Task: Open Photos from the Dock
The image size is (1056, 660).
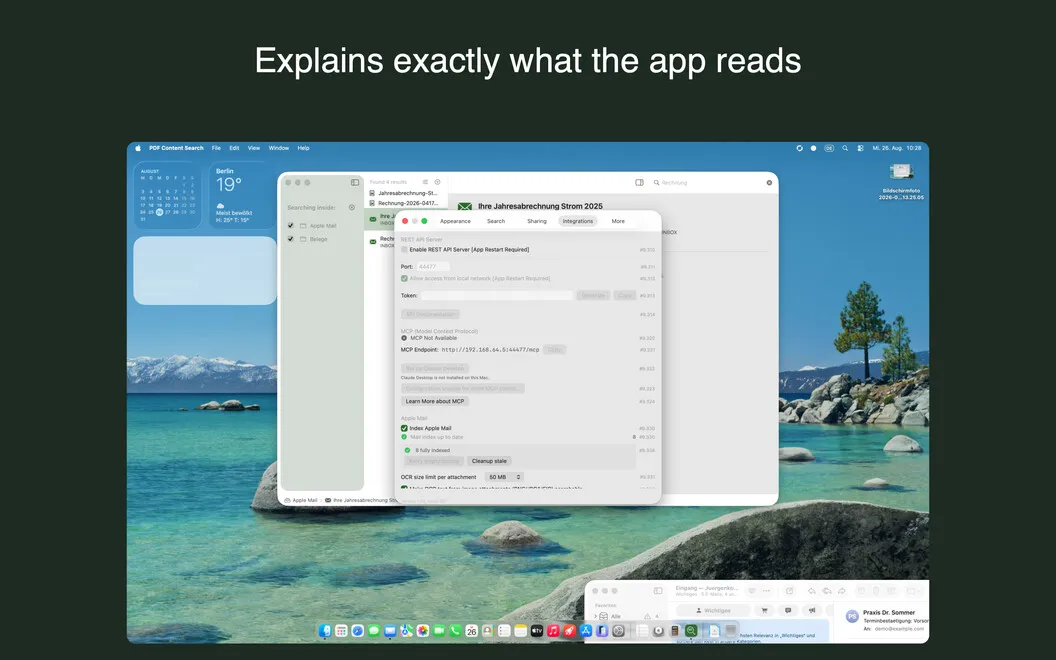Action: click(423, 630)
